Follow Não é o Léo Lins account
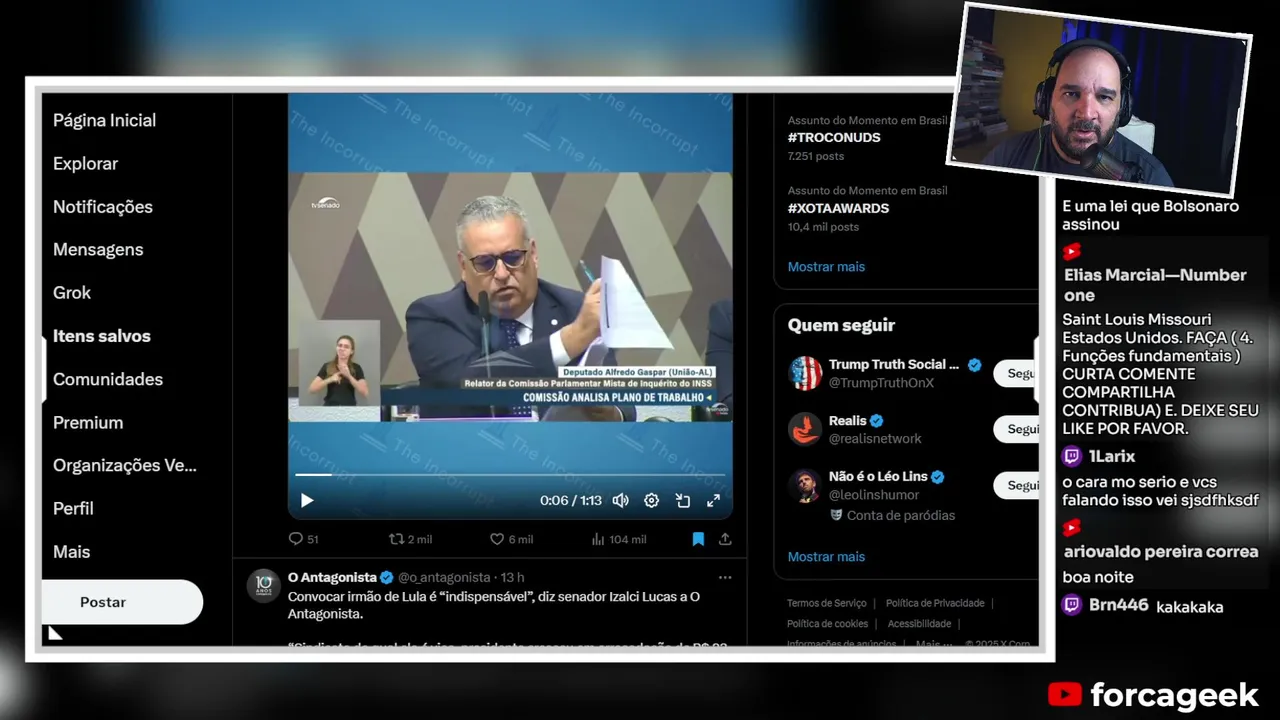Viewport: 1280px width, 720px height. (1015, 485)
